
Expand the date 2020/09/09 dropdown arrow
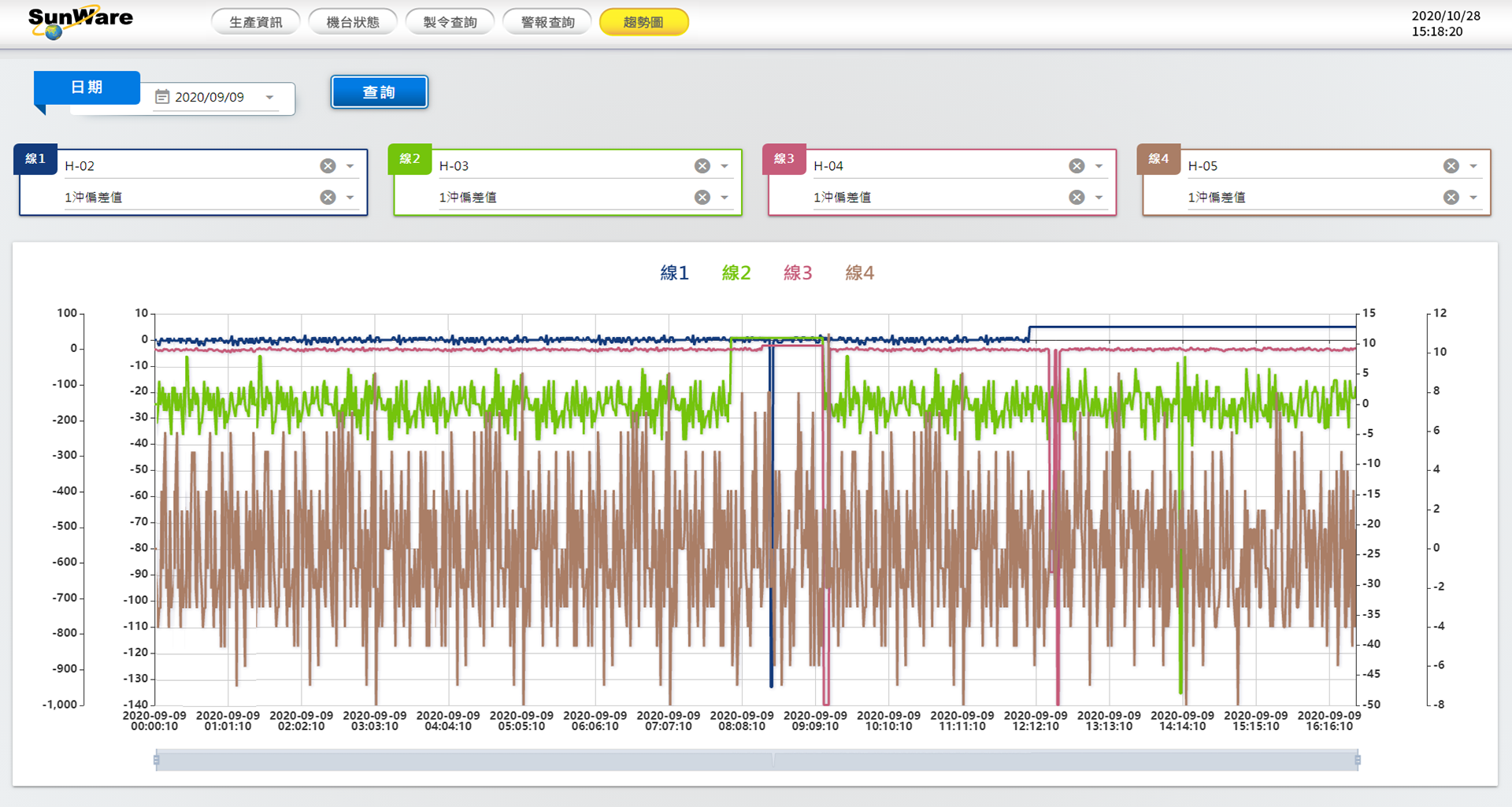[270, 98]
